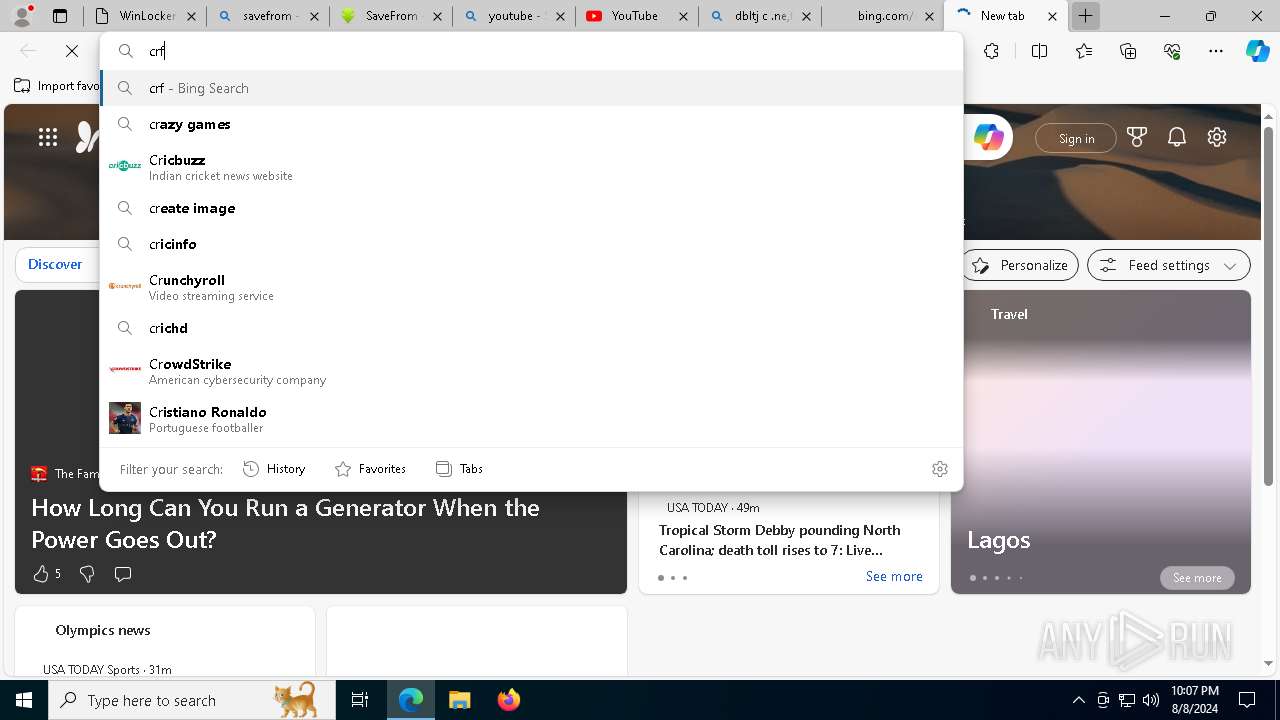Screen dimensions: 1280x720
Task: Open the generator article headline
Action: (285, 524)
